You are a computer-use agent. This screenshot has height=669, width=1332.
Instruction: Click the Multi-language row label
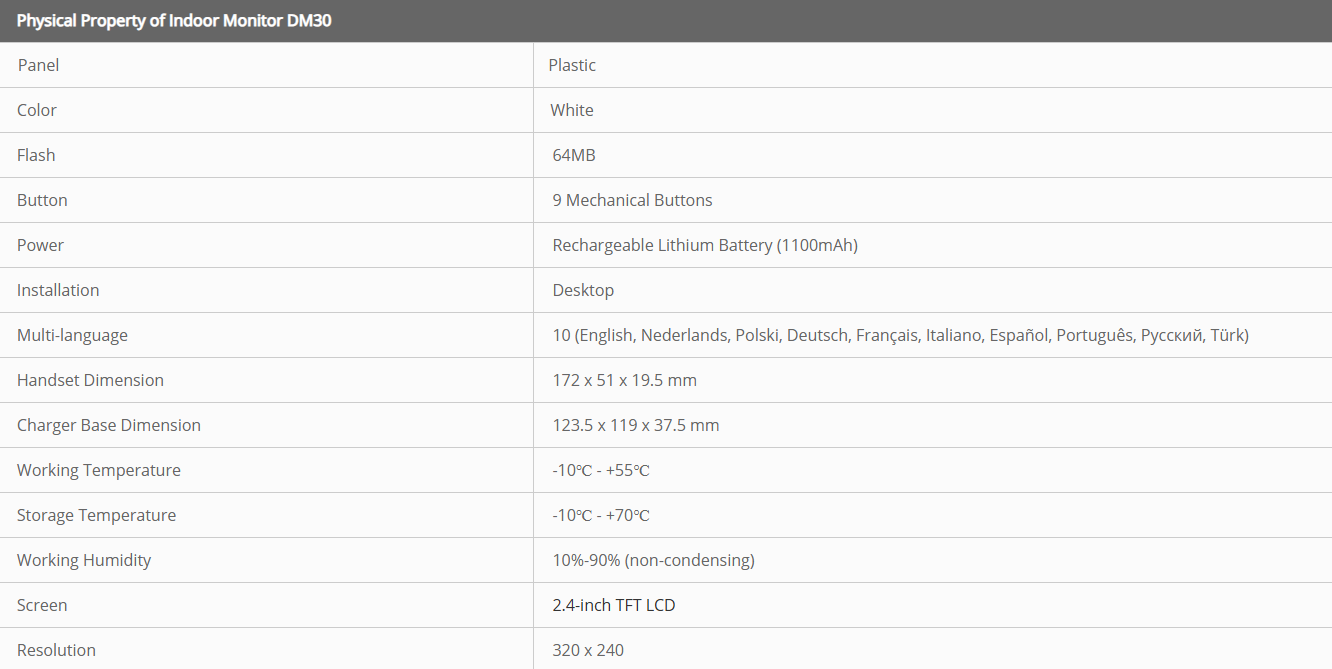tap(72, 335)
